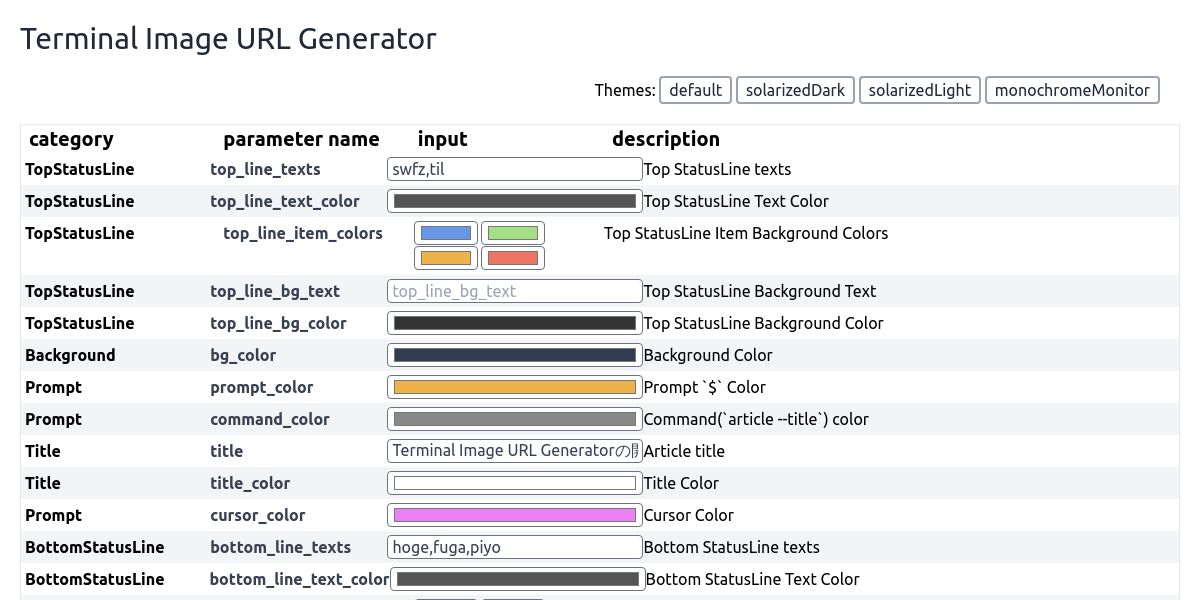The height and width of the screenshot is (600, 1200).
Task: Apply the monochromeMonitor theme
Action: point(1072,90)
